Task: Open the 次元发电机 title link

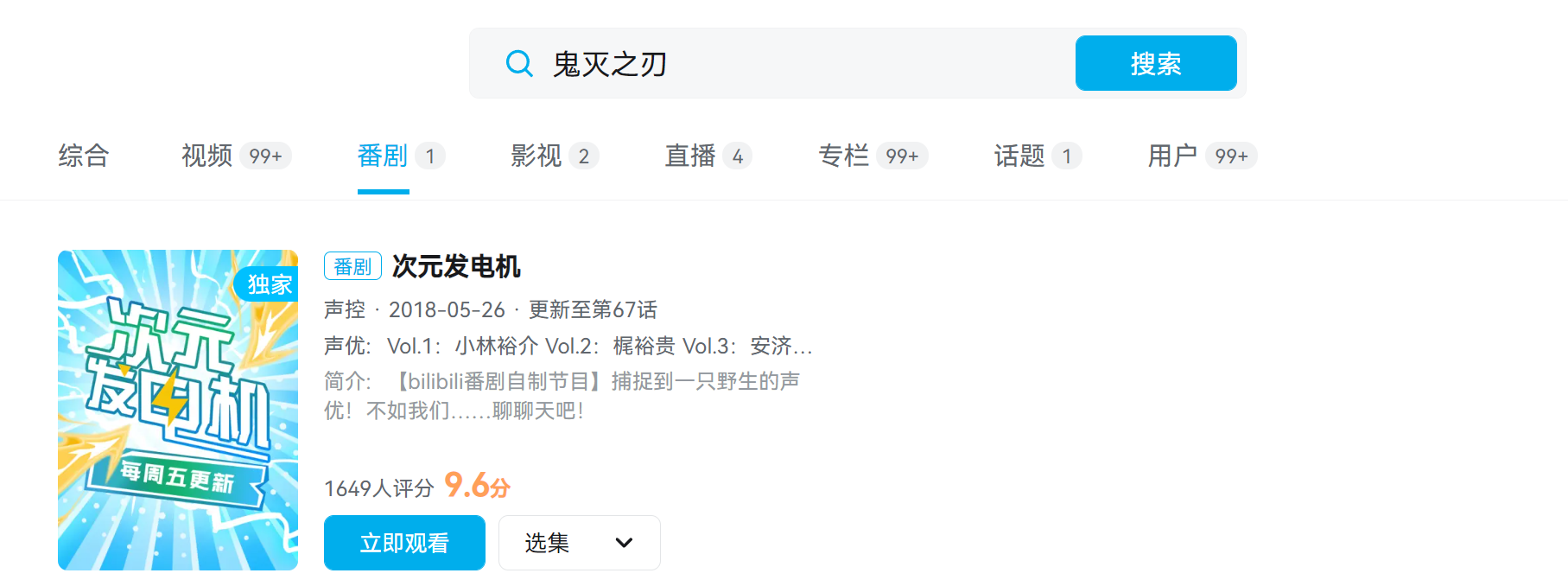Action: click(456, 266)
